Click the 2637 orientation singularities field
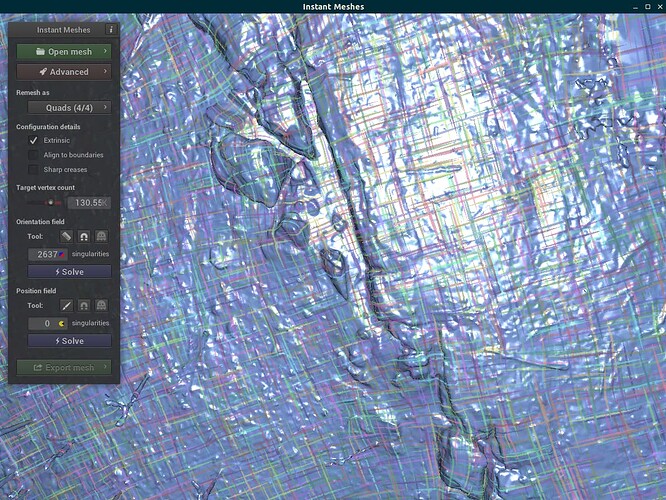This screenshot has width=666, height=500. point(48,254)
